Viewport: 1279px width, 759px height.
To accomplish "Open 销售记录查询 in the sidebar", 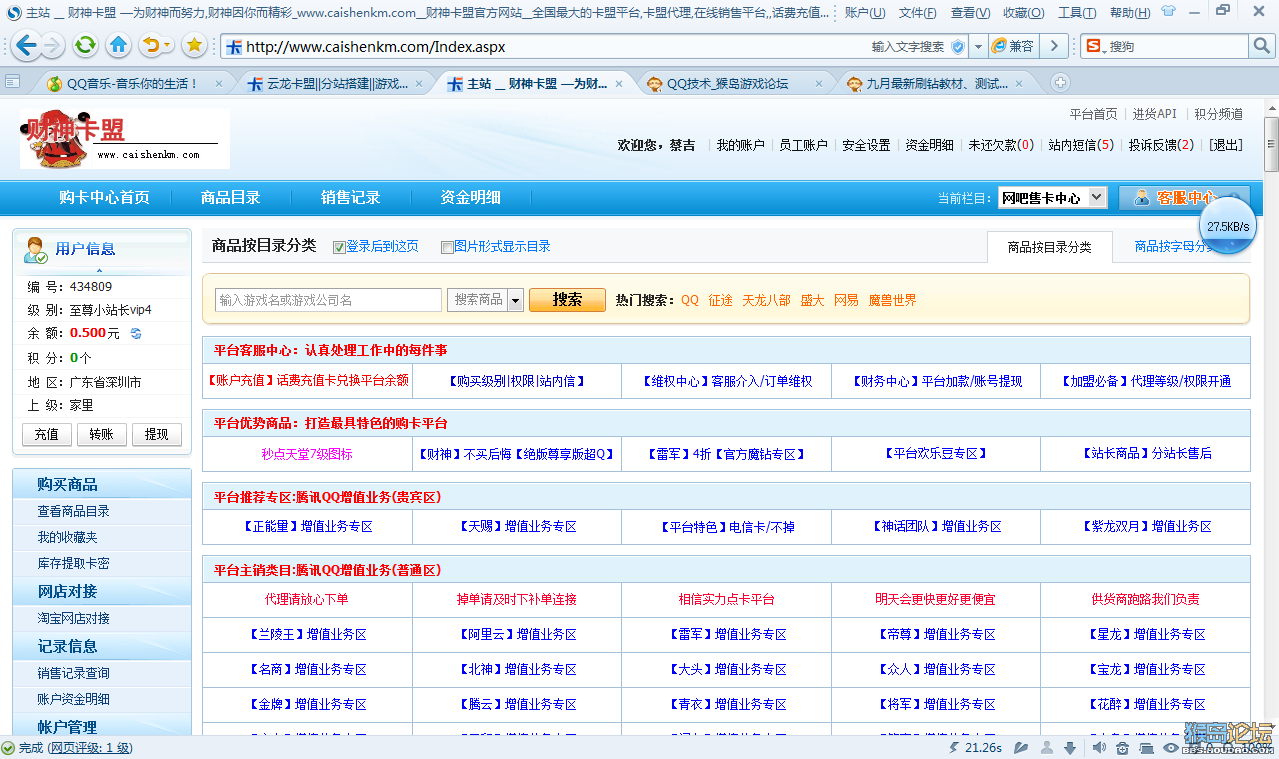I will coord(74,673).
